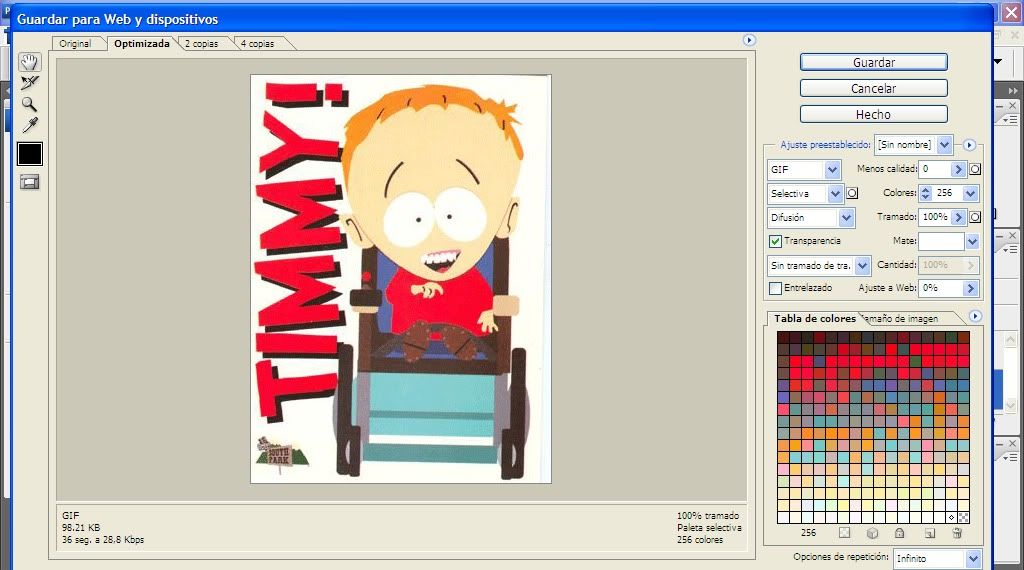
Task: Shift selected colors to web palette cube
Action: point(872,533)
